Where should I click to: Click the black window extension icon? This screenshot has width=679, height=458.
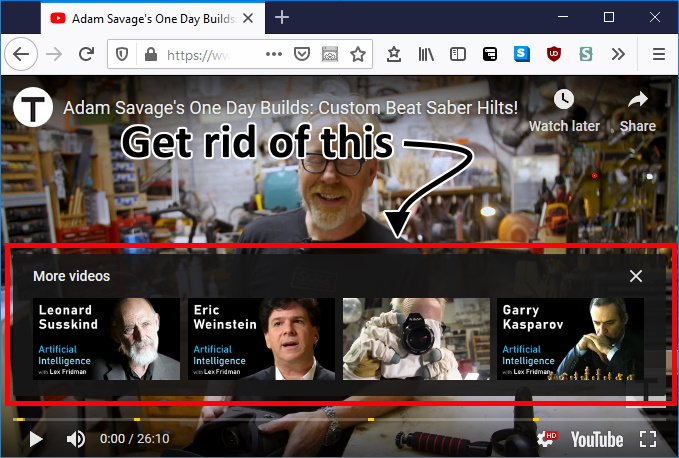pos(490,54)
